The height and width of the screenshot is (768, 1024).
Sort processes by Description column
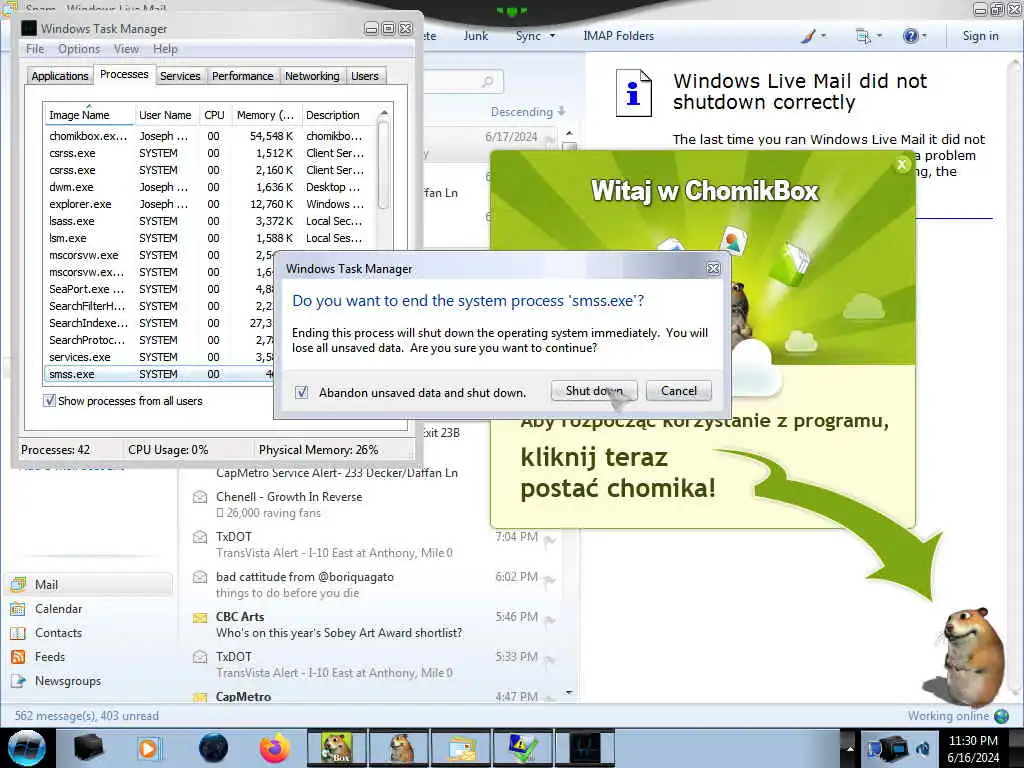[x=338, y=115]
